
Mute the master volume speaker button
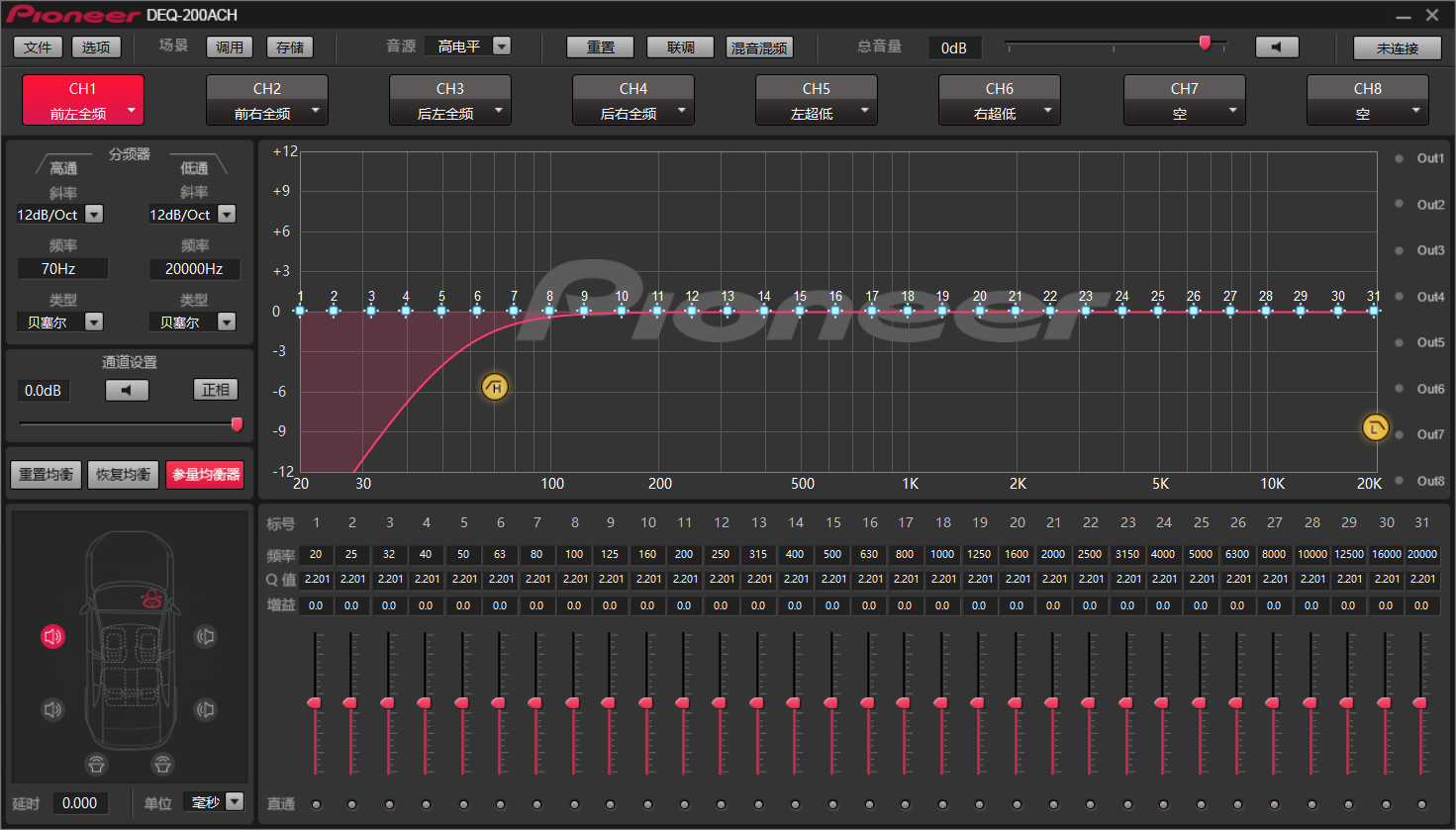coord(1277,47)
